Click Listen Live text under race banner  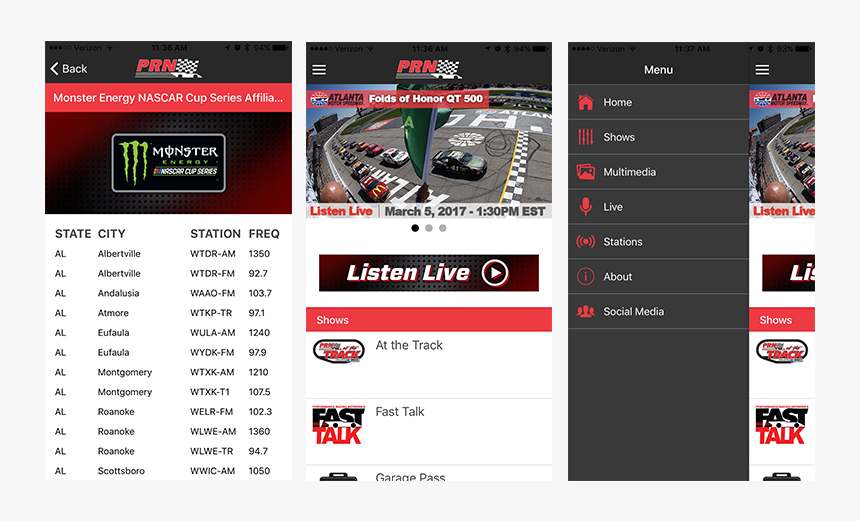[341, 211]
